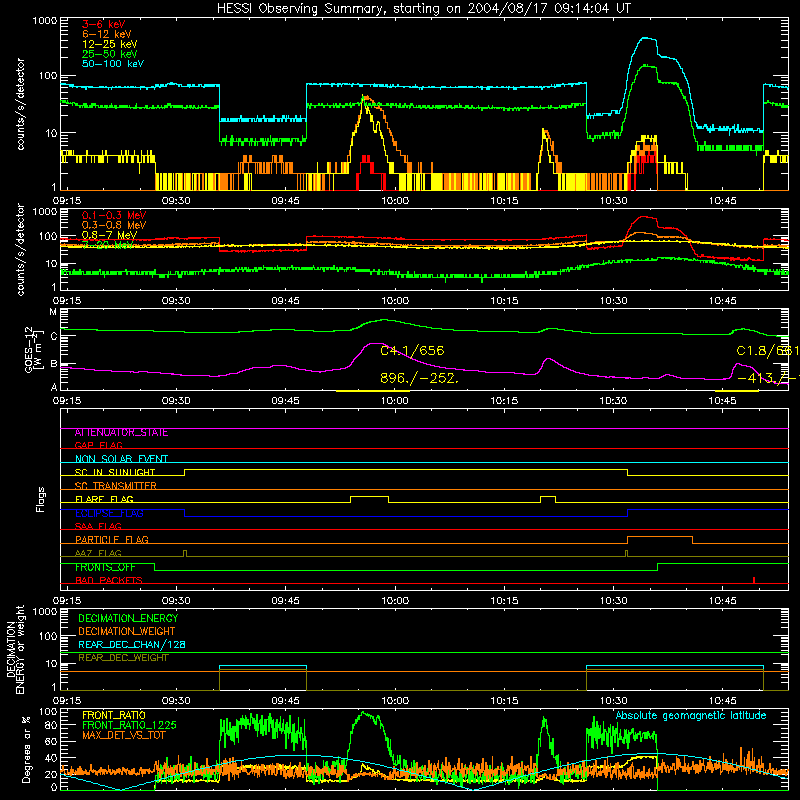
Task: Click the FRONTS_OFF flag label
Action: (105, 567)
